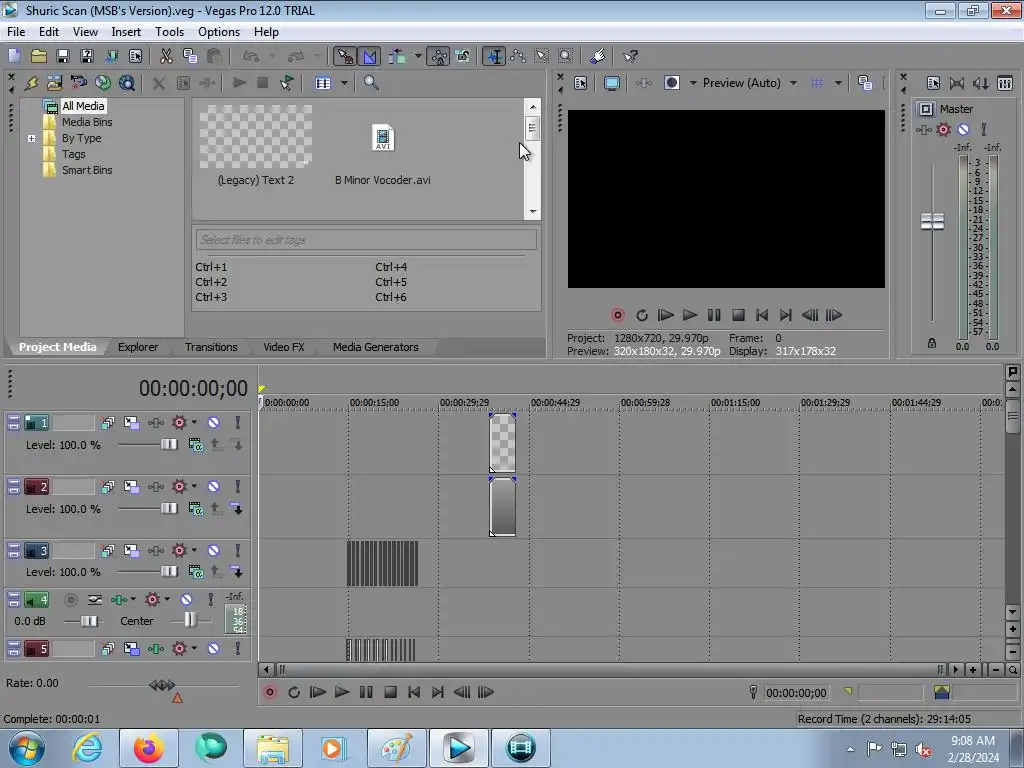Select the Zoom edit tool icon
This screenshot has height=768, width=1024.
566,56
